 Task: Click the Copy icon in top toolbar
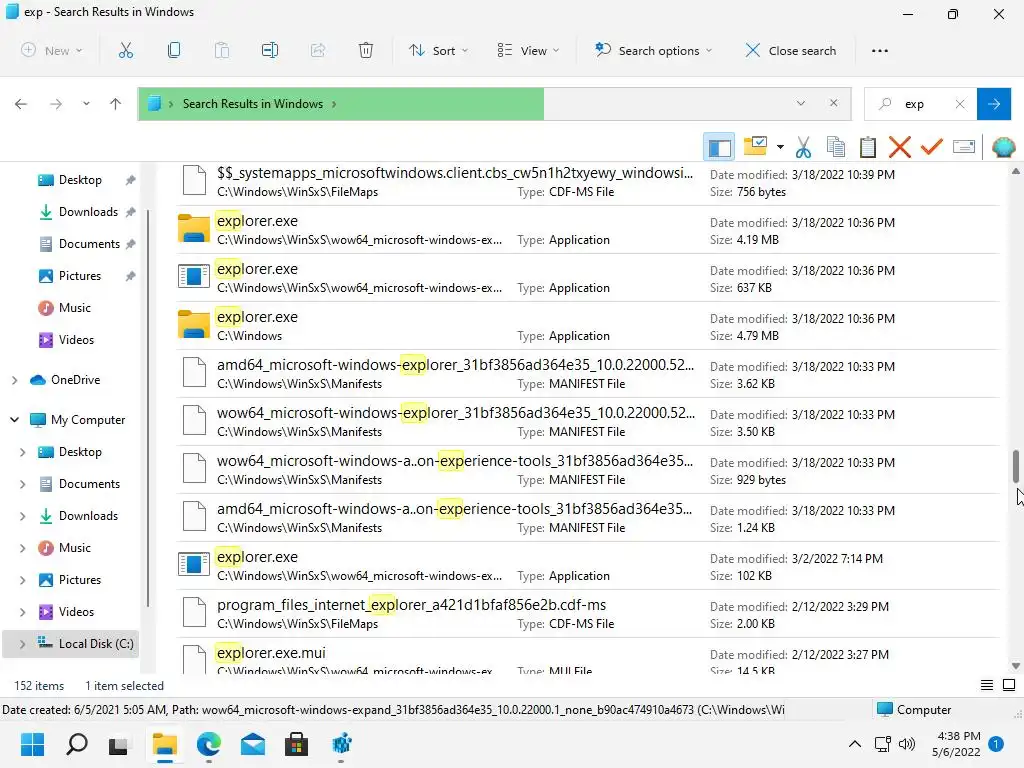click(174, 50)
